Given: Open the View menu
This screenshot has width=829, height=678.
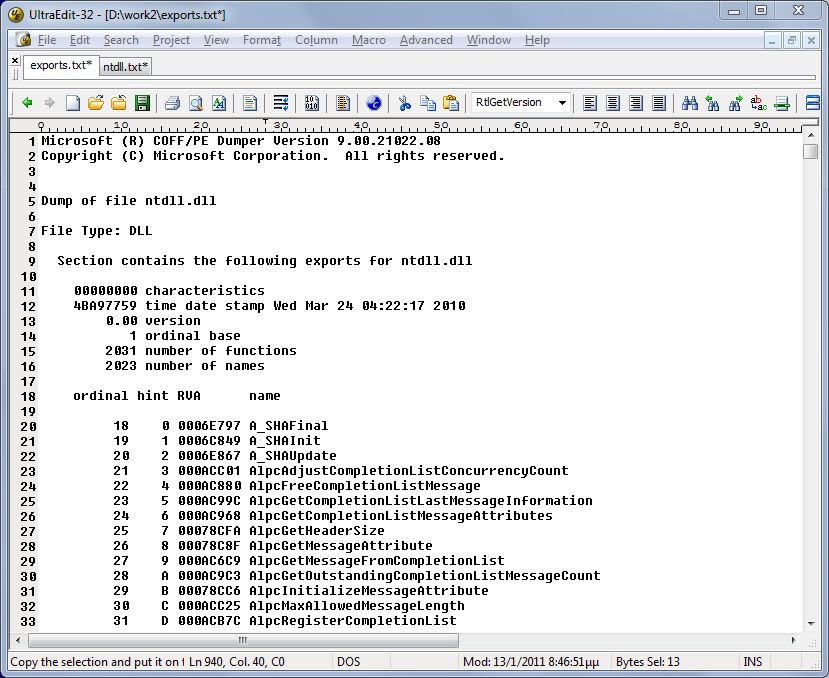Looking at the screenshot, I should [216, 40].
